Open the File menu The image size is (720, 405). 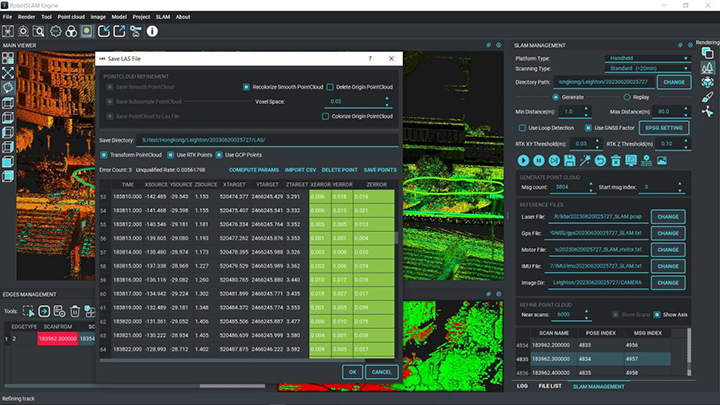tap(7, 17)
